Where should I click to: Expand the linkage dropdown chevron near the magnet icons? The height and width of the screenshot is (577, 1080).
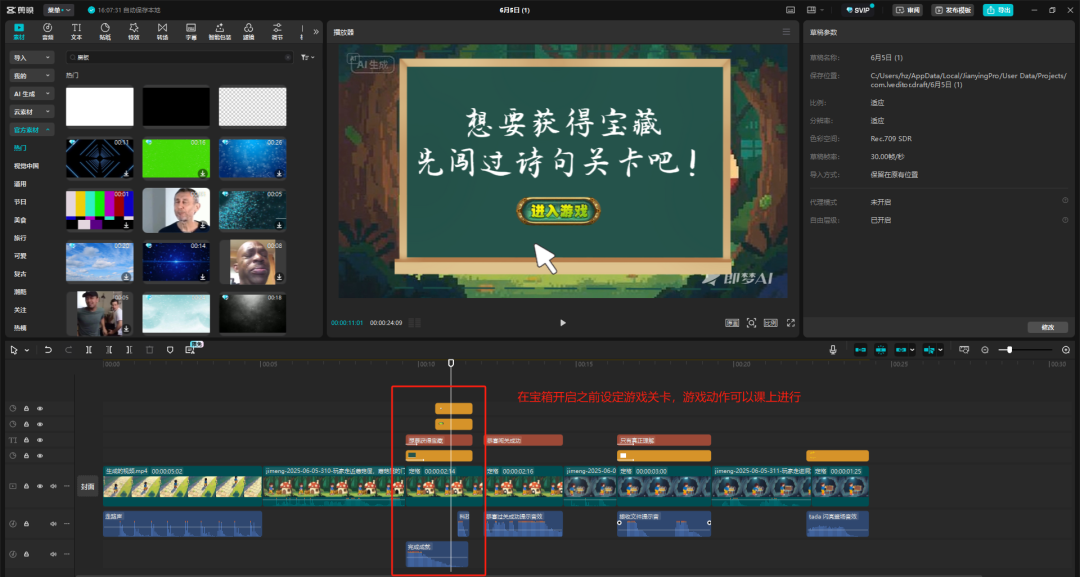pyautogui.click(x=914, y=350)
